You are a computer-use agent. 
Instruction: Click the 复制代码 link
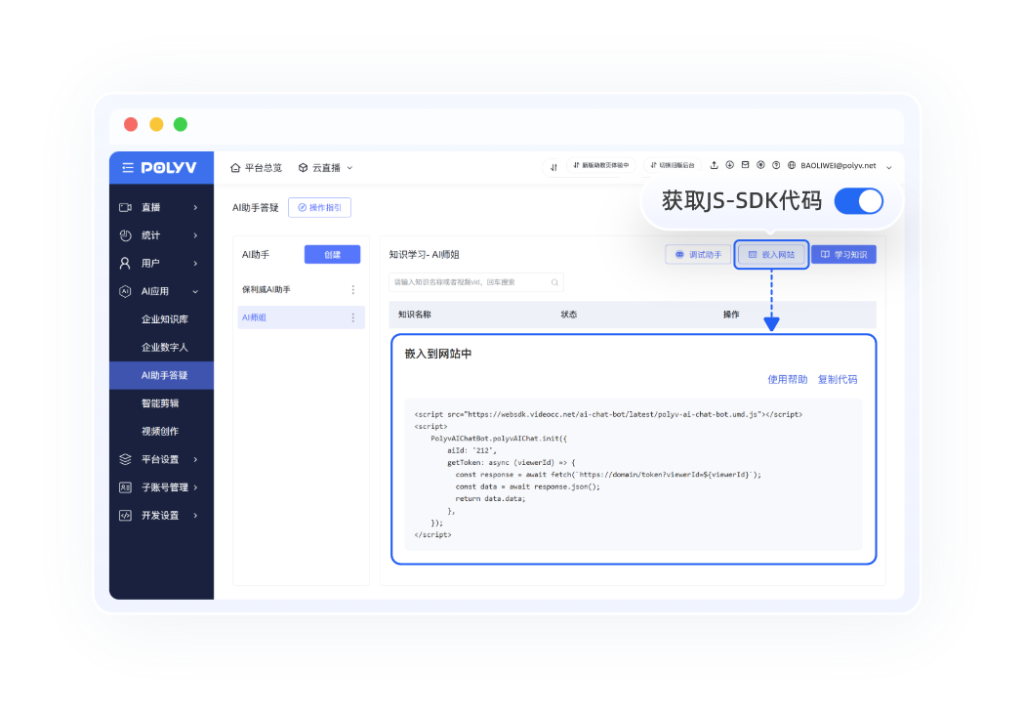[x=837, y=380]
